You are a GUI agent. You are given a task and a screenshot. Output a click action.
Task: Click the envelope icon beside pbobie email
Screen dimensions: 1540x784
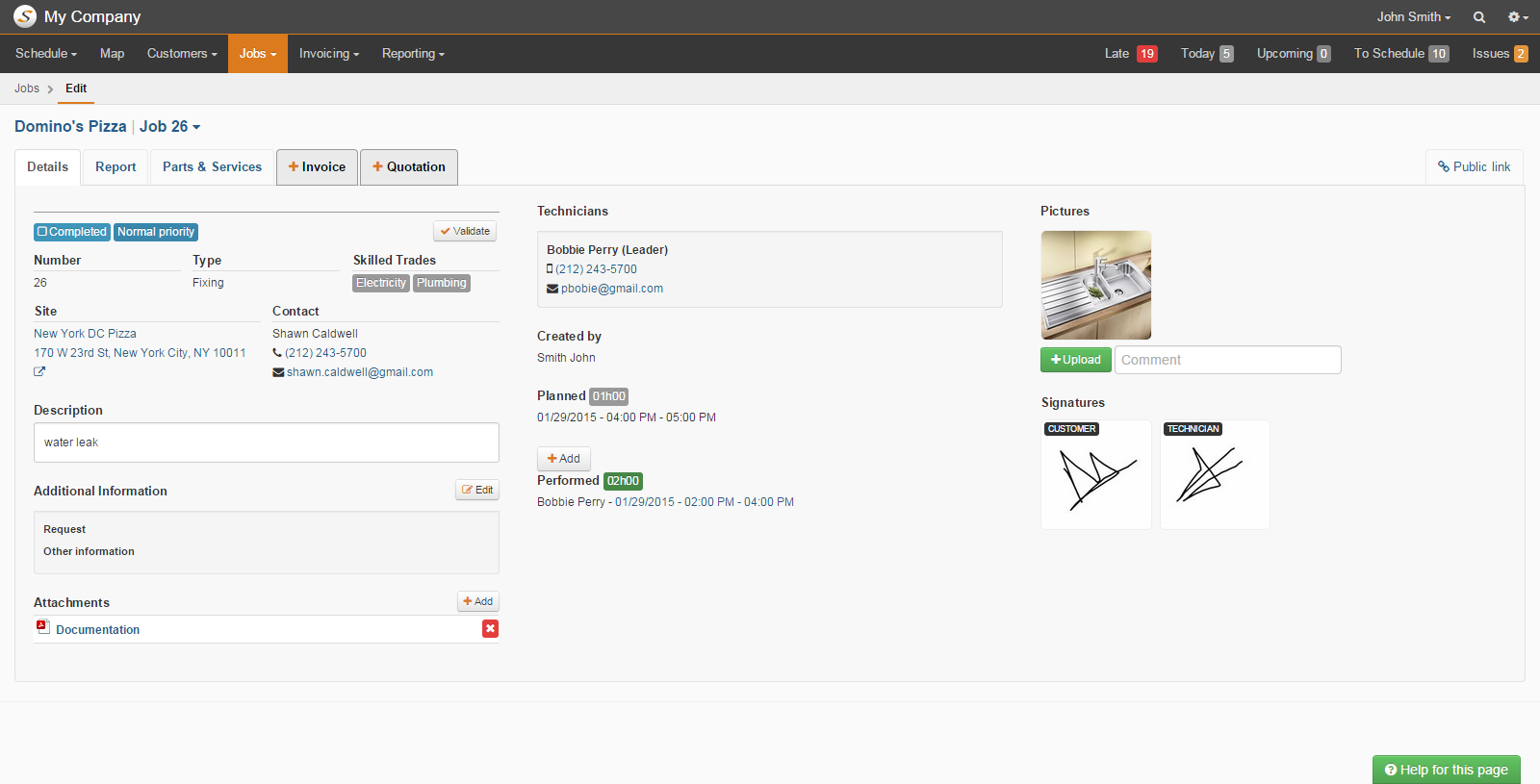[x=552, y=289]
